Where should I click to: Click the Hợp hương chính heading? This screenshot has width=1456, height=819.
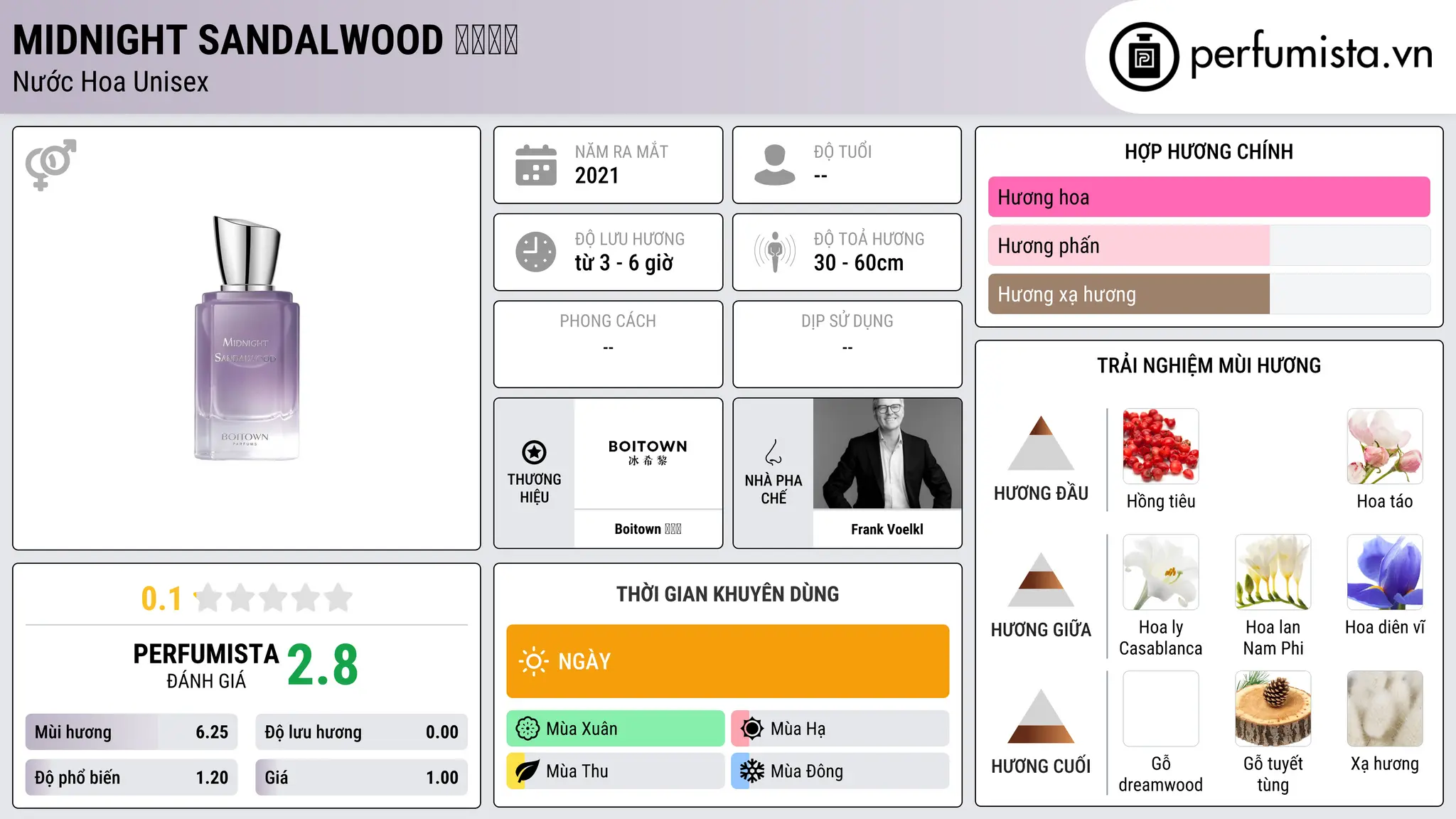pos(1209,151)
